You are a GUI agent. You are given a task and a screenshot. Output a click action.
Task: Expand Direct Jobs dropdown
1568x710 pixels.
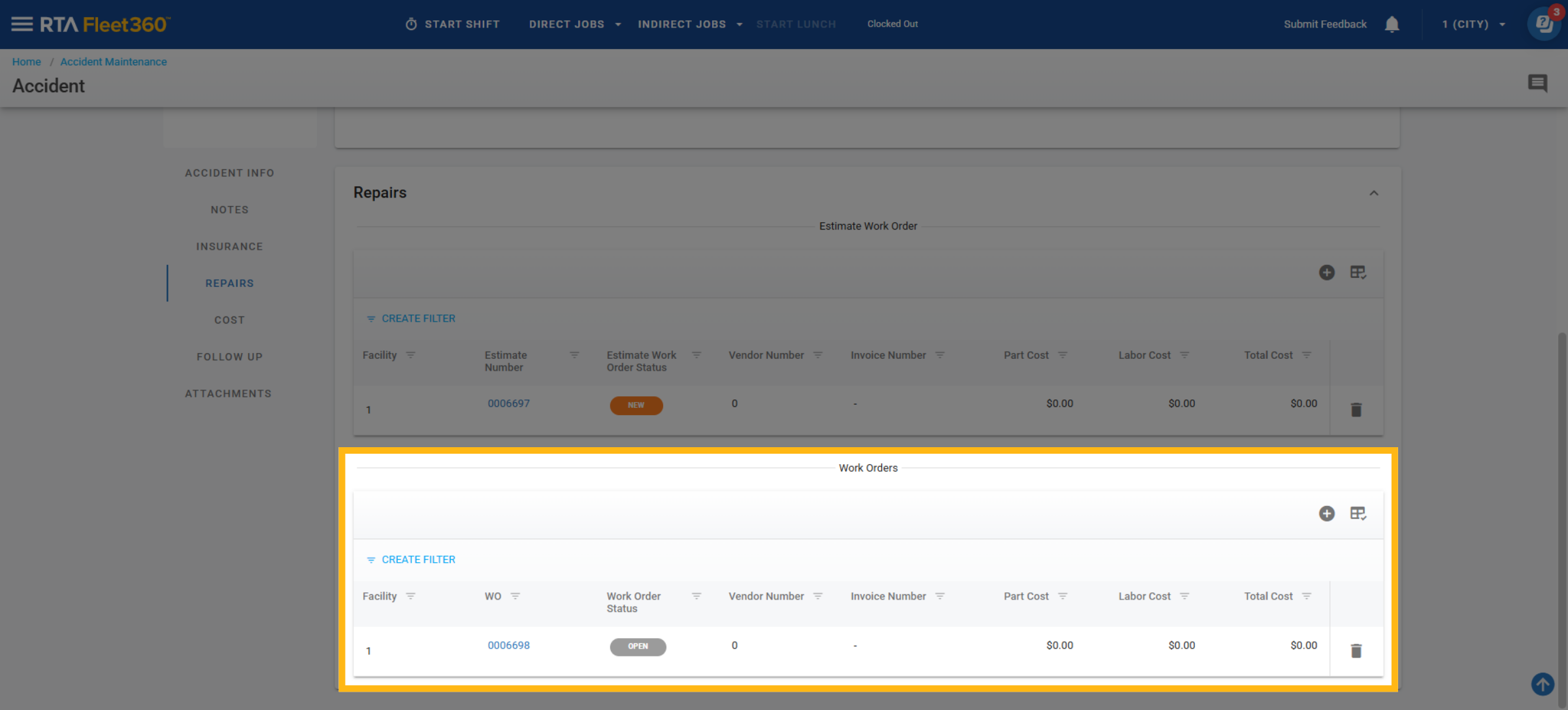[x=575, y=24]
